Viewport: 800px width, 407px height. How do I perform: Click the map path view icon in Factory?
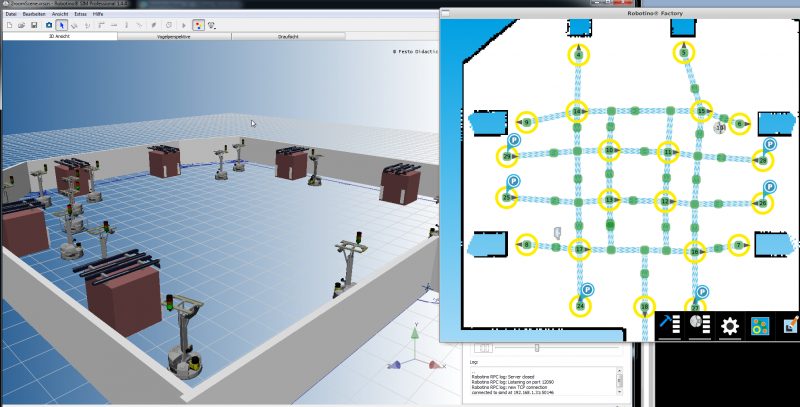[760, 325]
